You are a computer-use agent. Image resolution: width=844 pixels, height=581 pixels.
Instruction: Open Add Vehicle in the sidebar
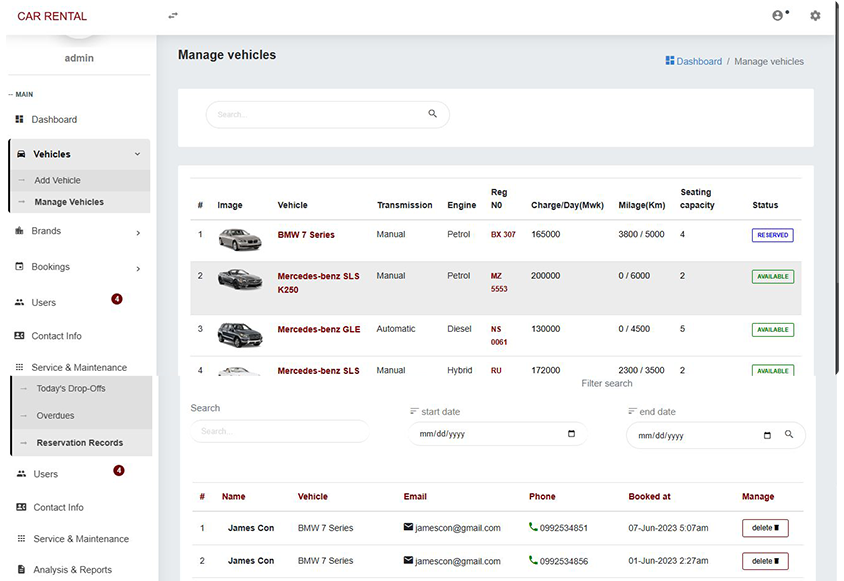[80, 180]
